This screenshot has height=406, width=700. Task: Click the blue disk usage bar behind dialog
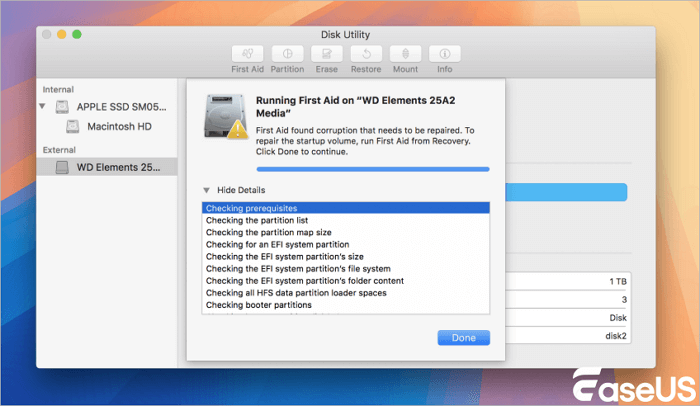pyautogui.click(x=566, y=192)
